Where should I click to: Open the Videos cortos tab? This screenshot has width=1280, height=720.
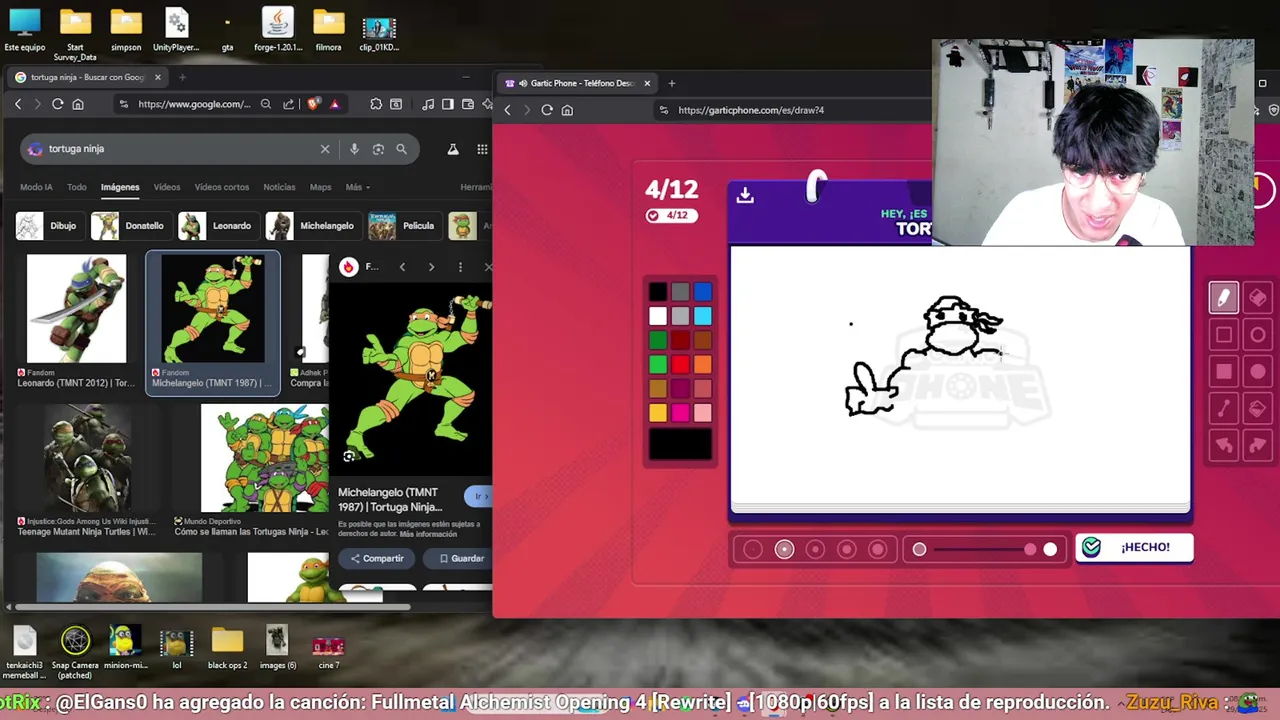pyautogui.click(x=222, y=187)
